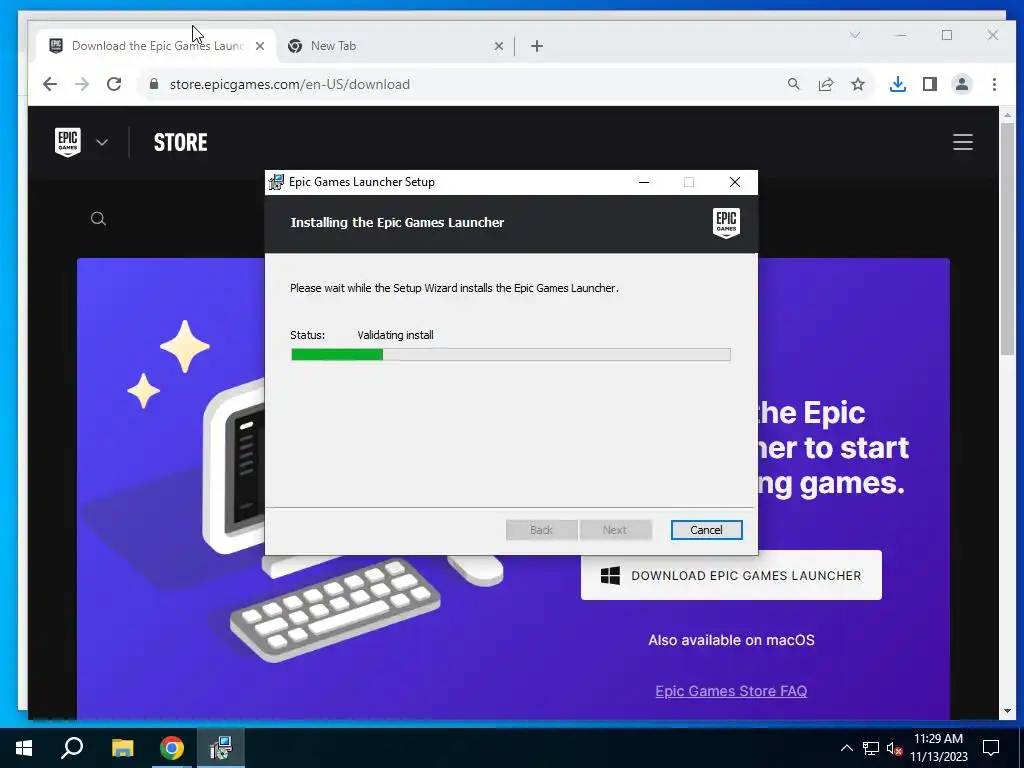The width and height of the screenshot is (1024, 768).
Task: Open the Epic Games Store FAQ link
Action: pos(731,691)
